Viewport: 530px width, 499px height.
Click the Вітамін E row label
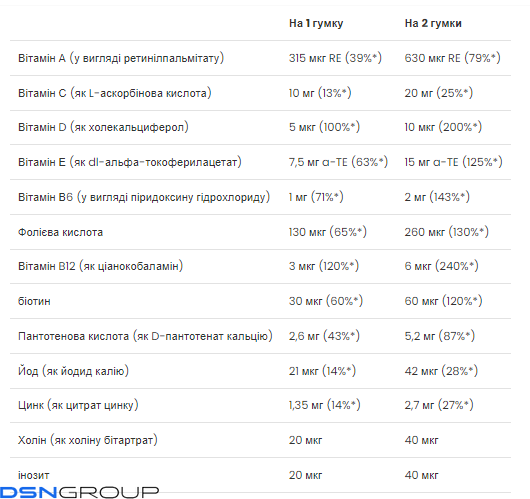[130, 162]
